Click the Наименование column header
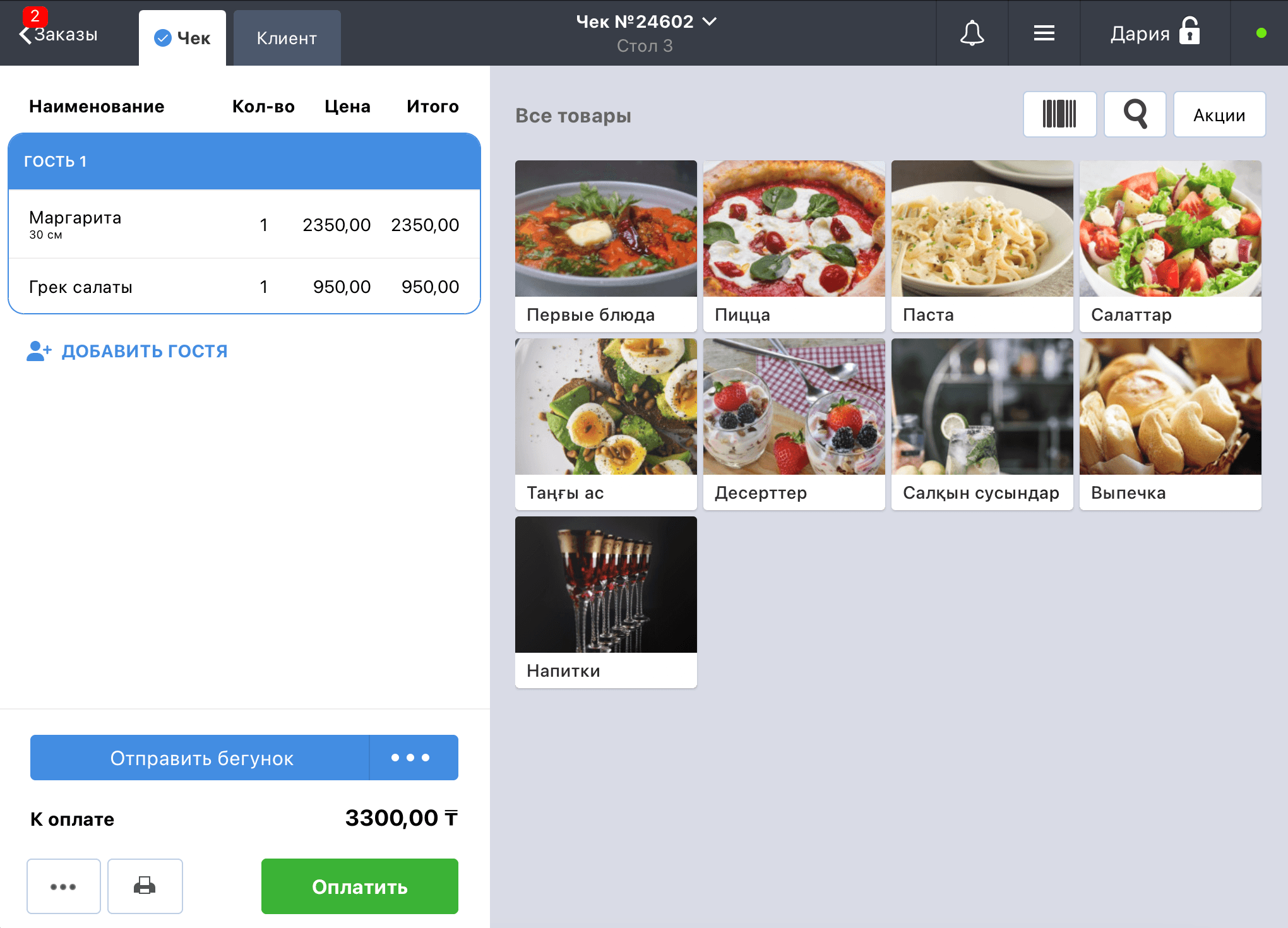 [97, 106]
